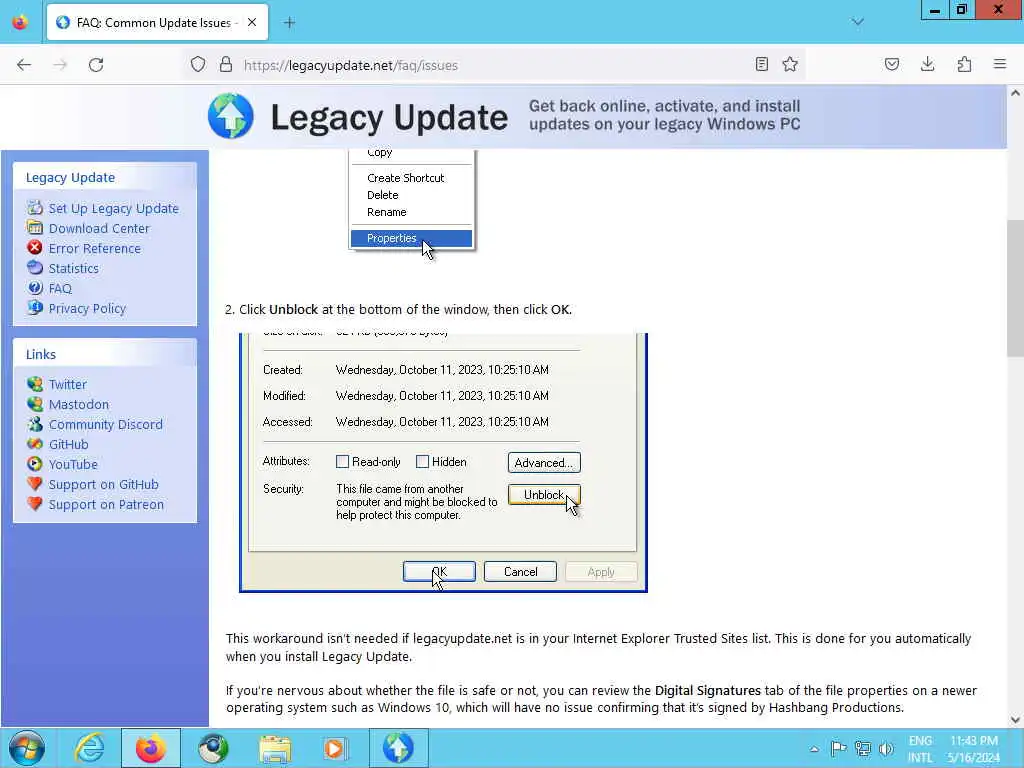This screenshot has width=1024, height=768.
Task: Click the Support on Patreon heart icon
Action: click(35, 504)
